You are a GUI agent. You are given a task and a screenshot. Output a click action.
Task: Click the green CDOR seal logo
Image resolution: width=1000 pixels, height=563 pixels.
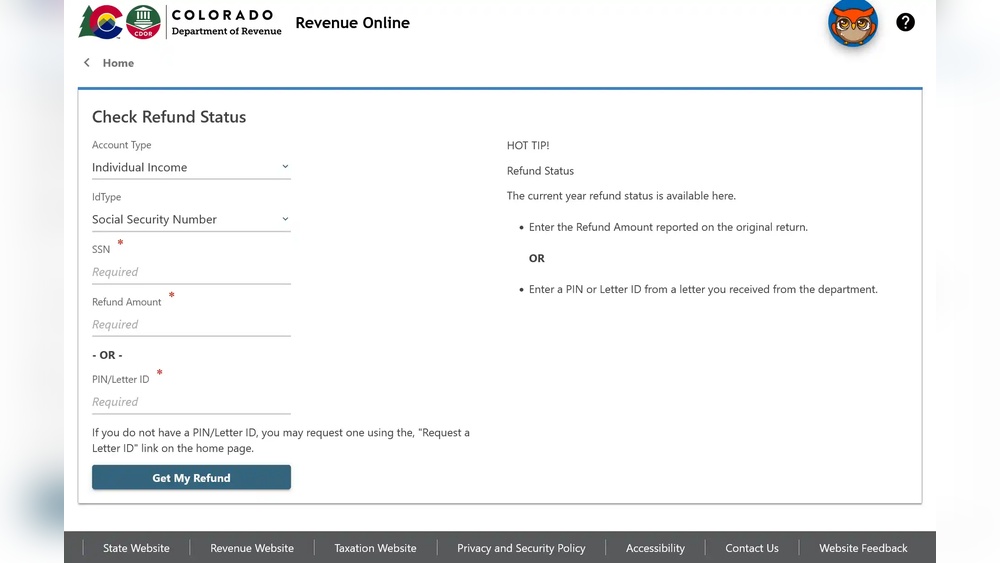[143, 22]
